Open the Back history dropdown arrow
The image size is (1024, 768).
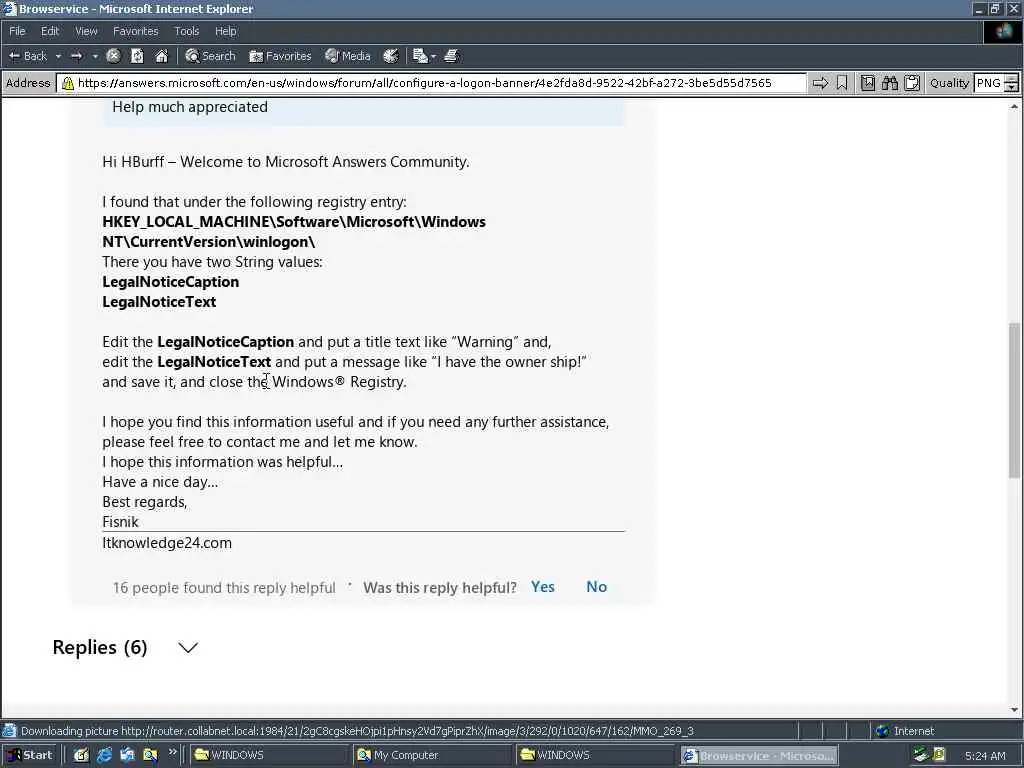58,56
